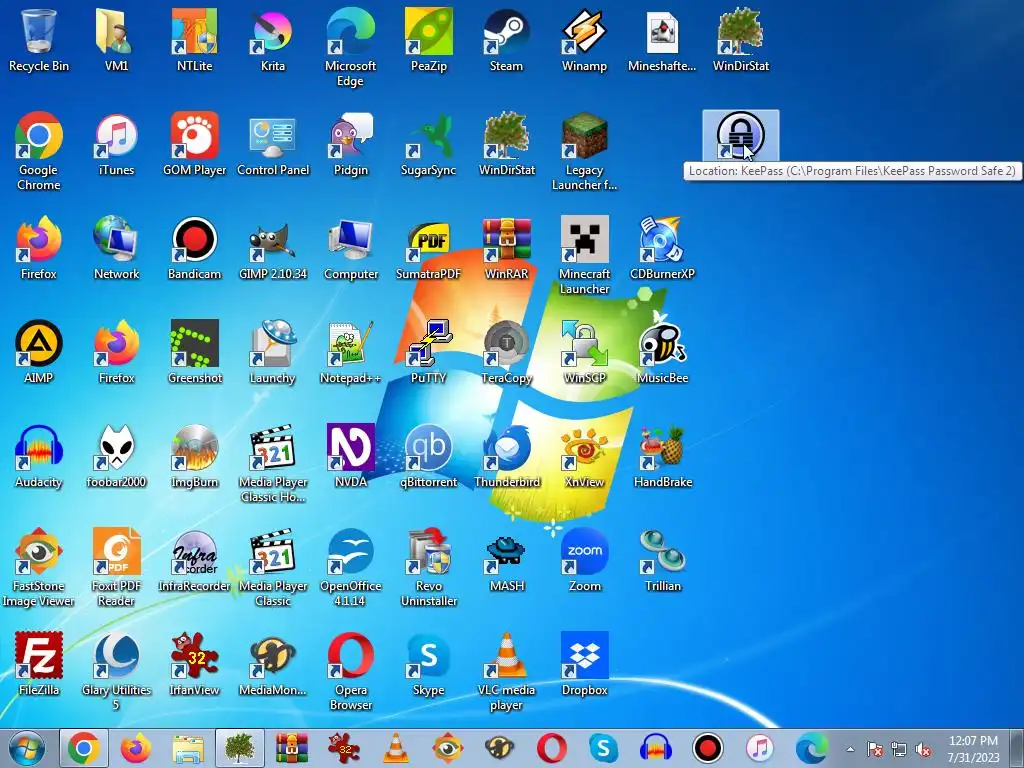1024x768 pixels.
Task: Click the Zoom desktop shortcut
Action: [x=584, y=560]
